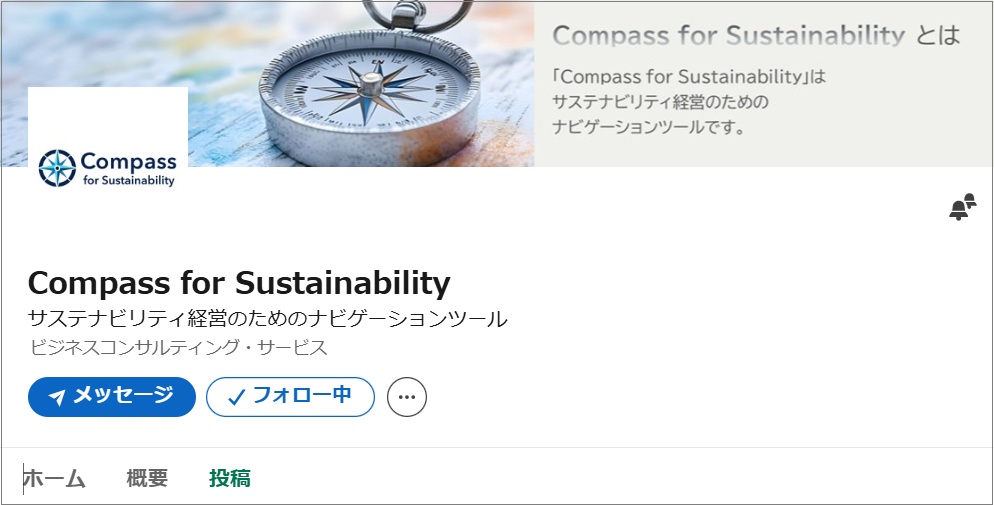Switch to the ホーム tab
The width and height of the screenshot is (994, 505).
pos(55,479)
